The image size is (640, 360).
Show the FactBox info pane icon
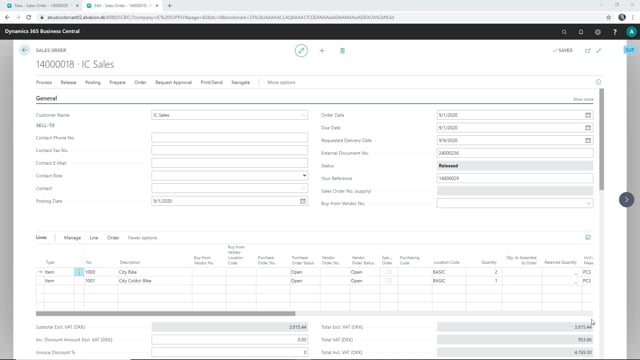[x=598, y=82]
